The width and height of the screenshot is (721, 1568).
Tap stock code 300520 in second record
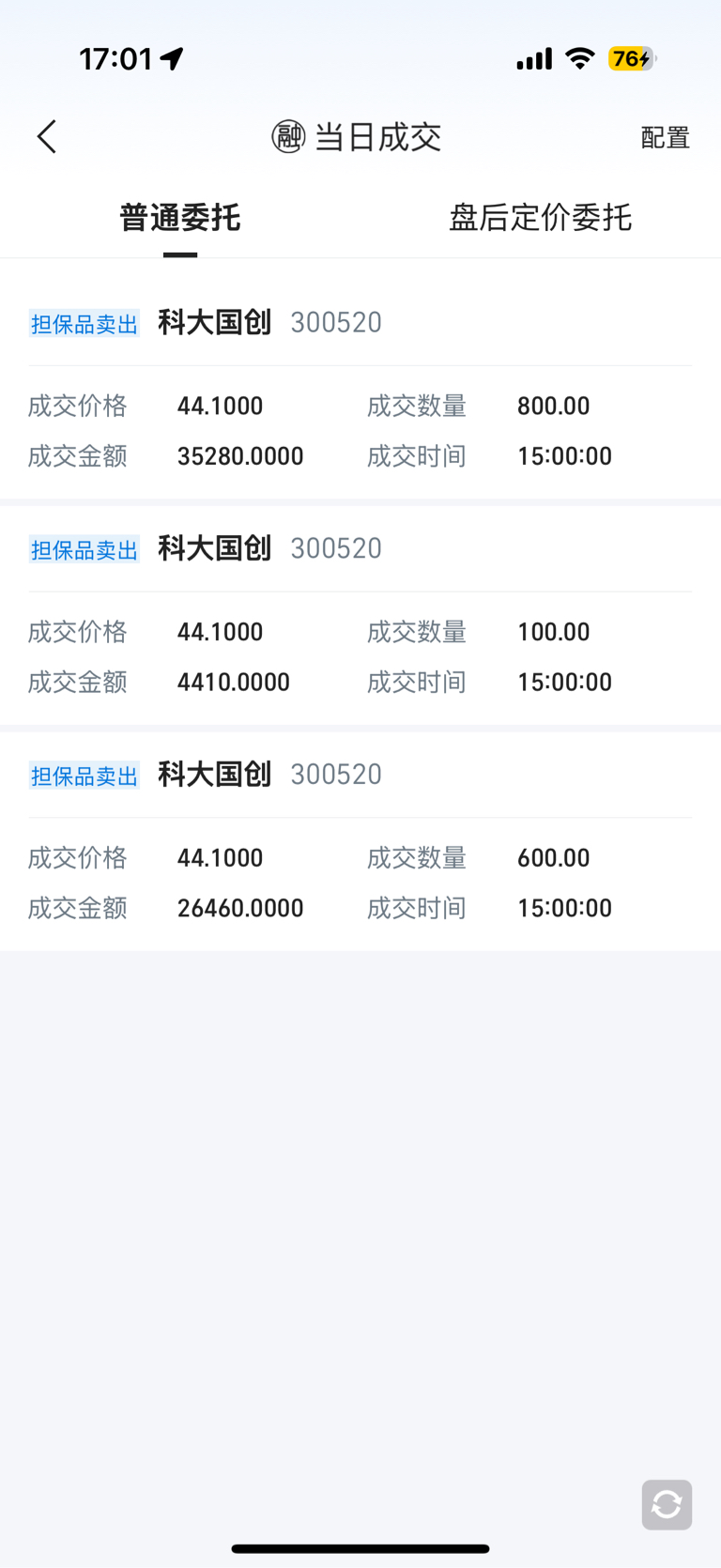point(336,548)
